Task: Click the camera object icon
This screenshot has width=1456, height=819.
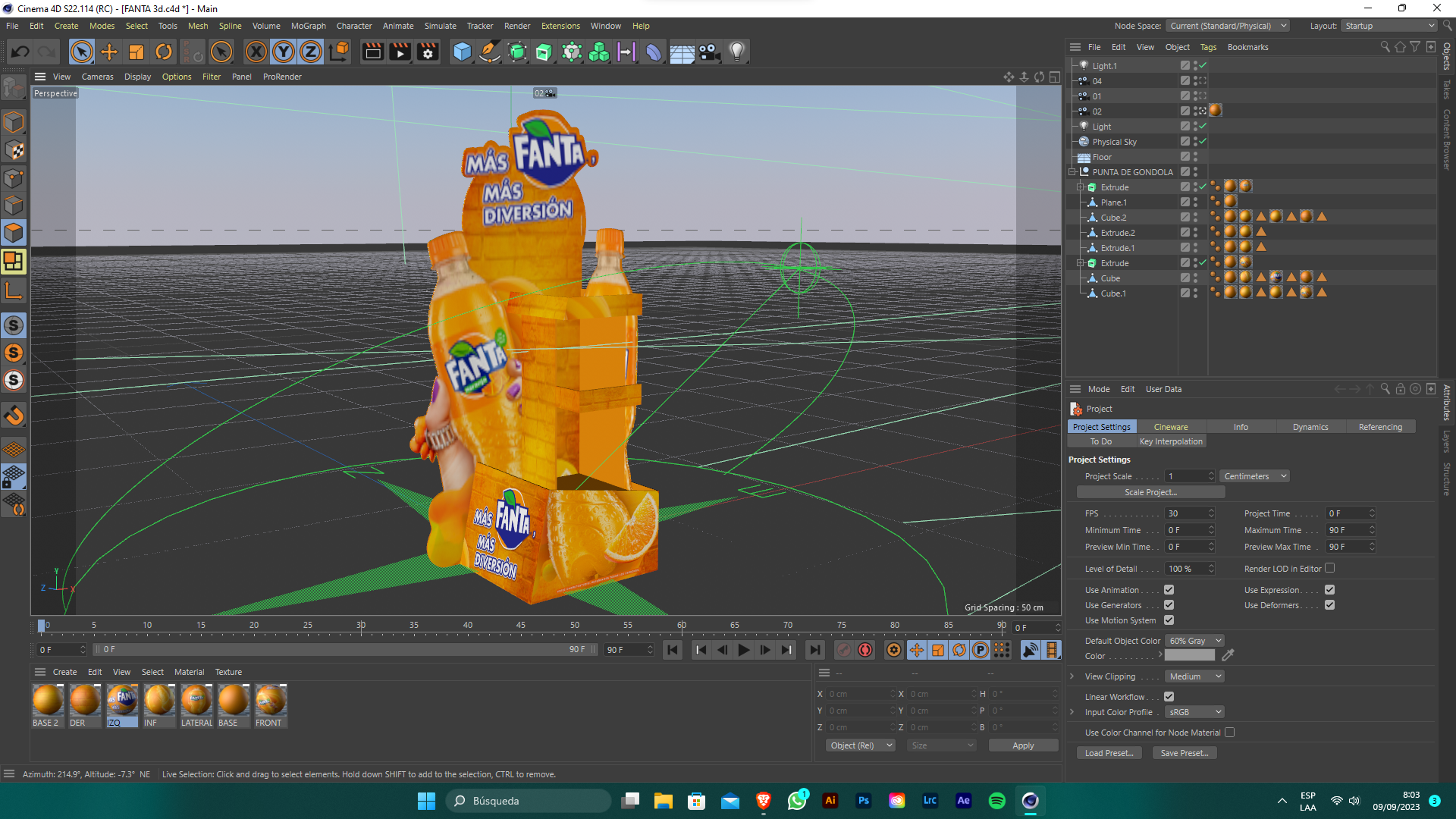Action: click(709, 52)
